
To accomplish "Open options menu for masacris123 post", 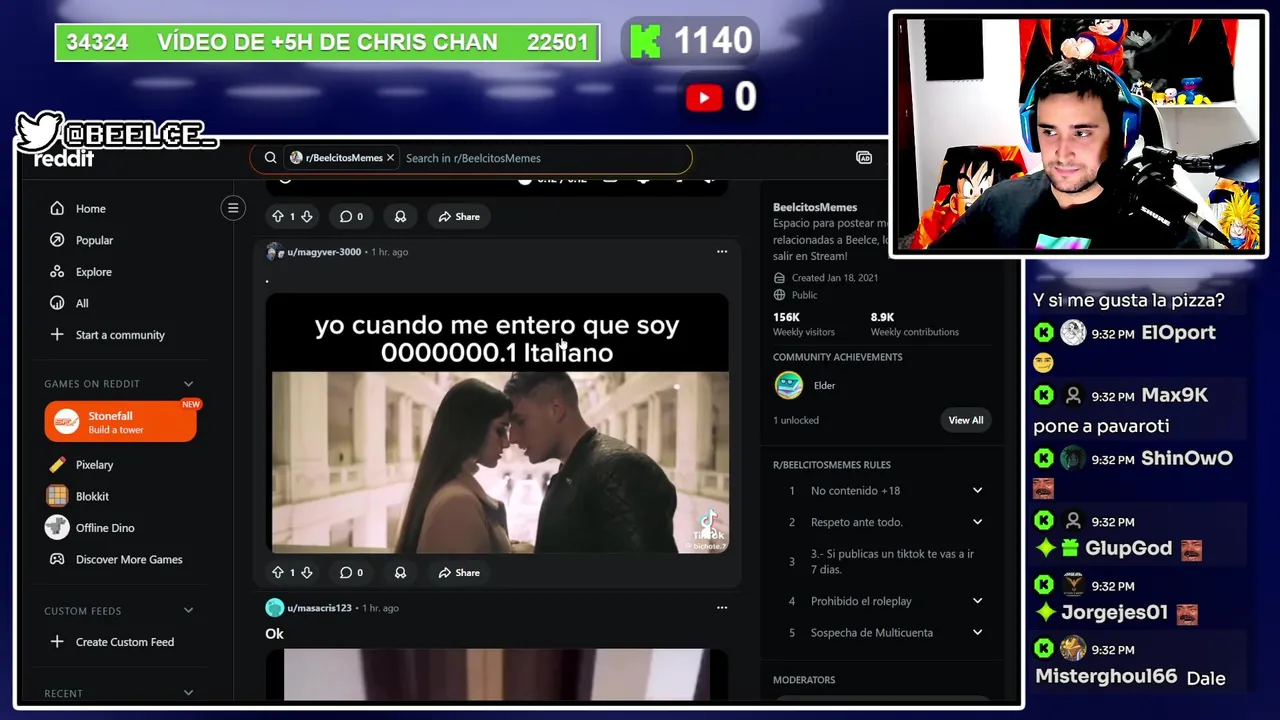I will (722, 608).
